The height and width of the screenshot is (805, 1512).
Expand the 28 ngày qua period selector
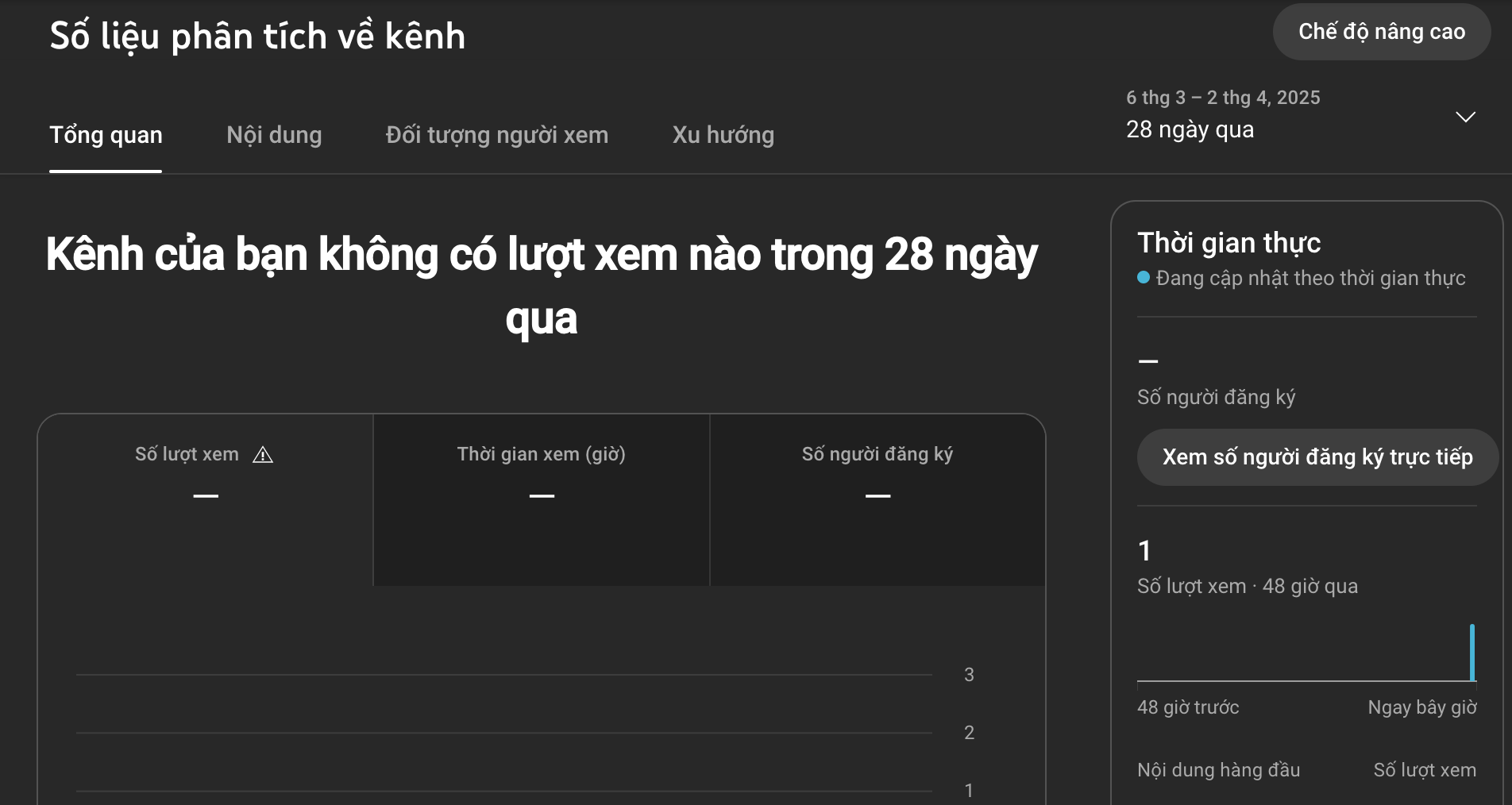click(x=1190, y=129)
